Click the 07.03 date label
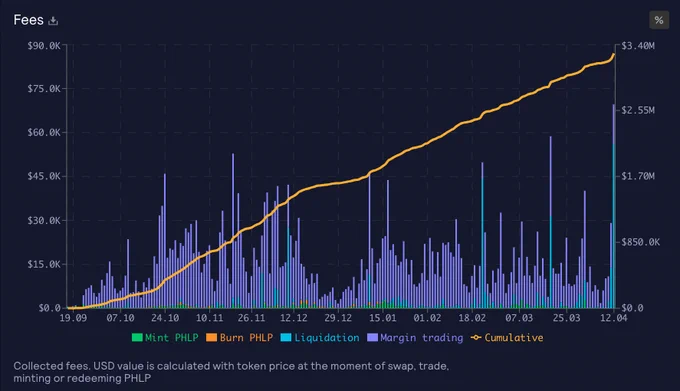The image size is (680, 391). click(519, 318)
